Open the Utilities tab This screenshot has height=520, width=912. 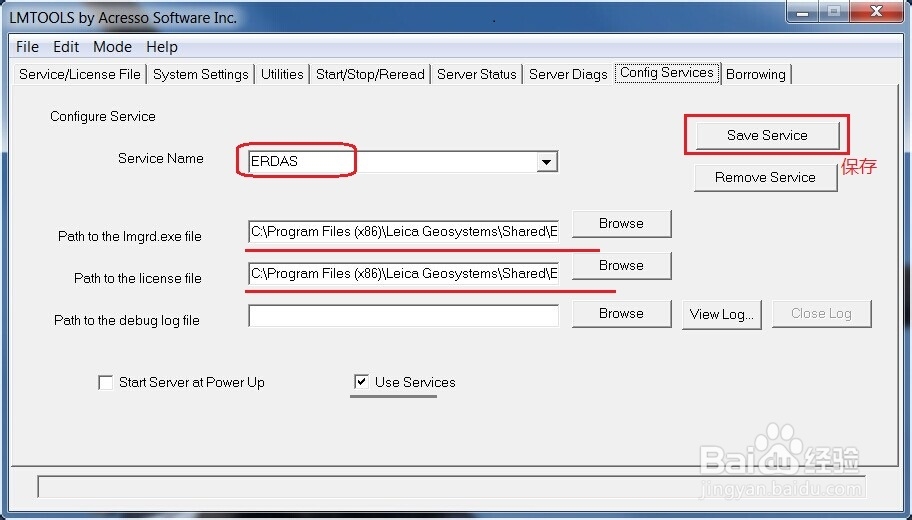pos(282,74)
